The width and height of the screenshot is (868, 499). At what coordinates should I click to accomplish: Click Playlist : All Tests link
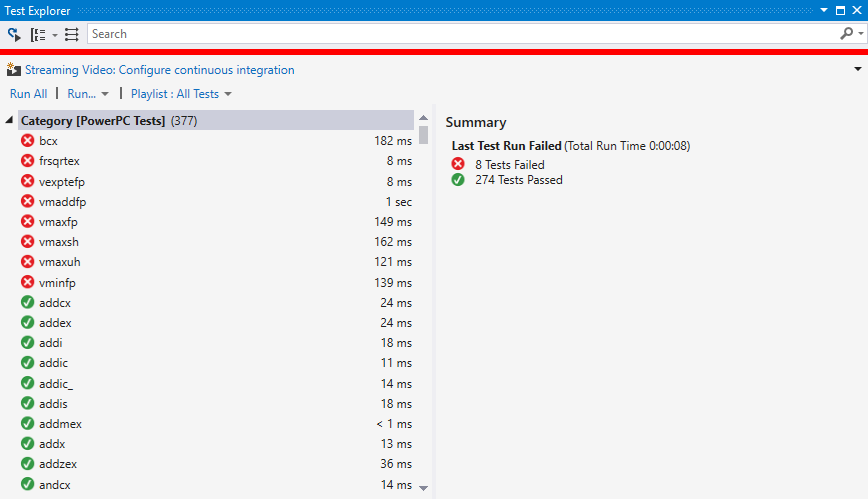point(175,94)
